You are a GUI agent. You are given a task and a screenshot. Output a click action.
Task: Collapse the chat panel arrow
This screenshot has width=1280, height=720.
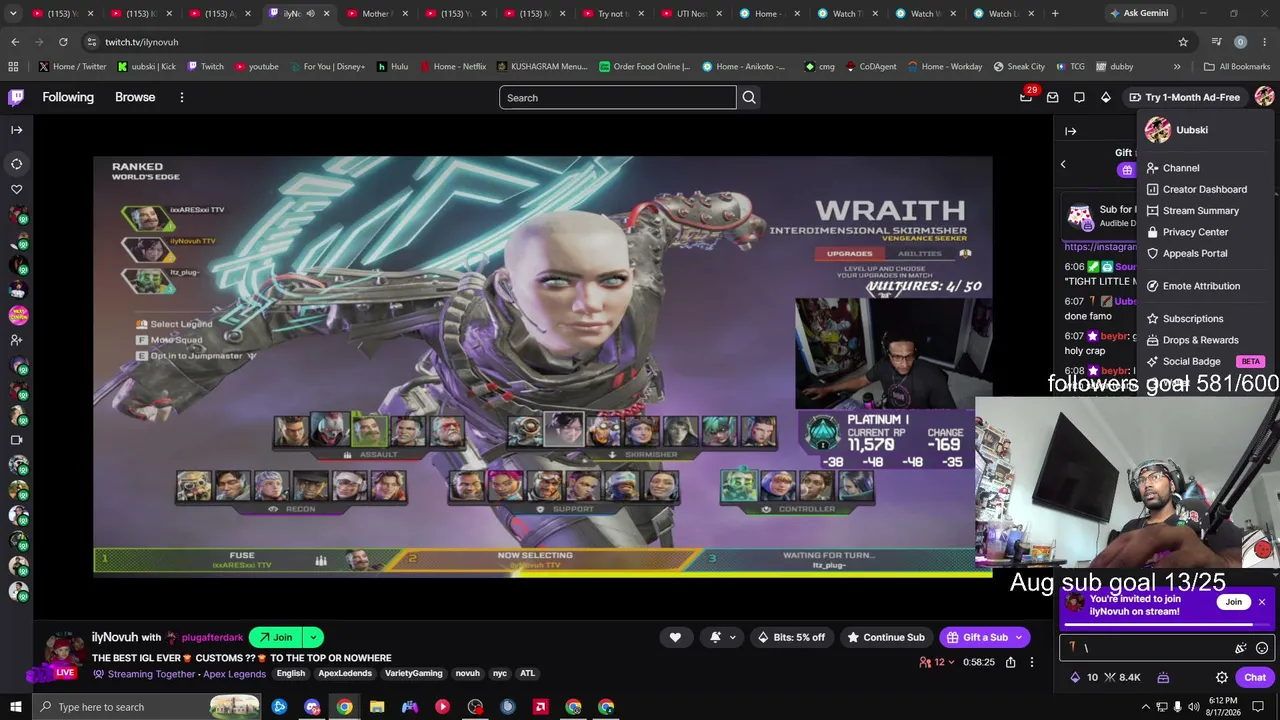coord(1070,131)
